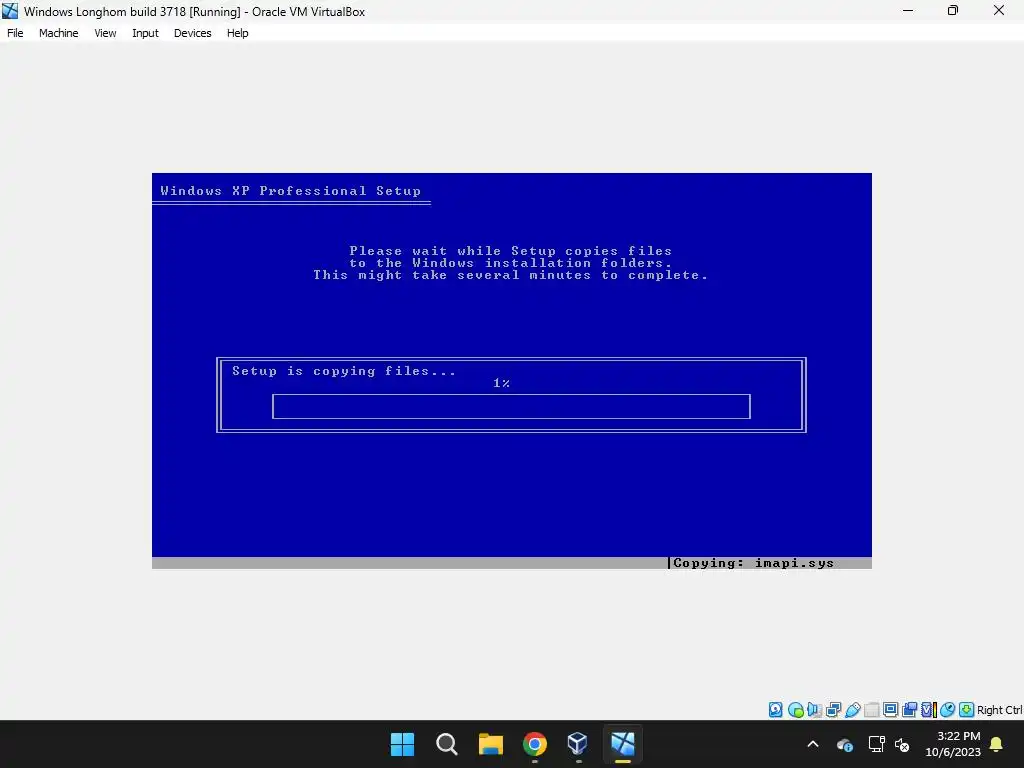Click the optical drive indicator icon
The image size is (1024, 768).
(x=795, y=710)
